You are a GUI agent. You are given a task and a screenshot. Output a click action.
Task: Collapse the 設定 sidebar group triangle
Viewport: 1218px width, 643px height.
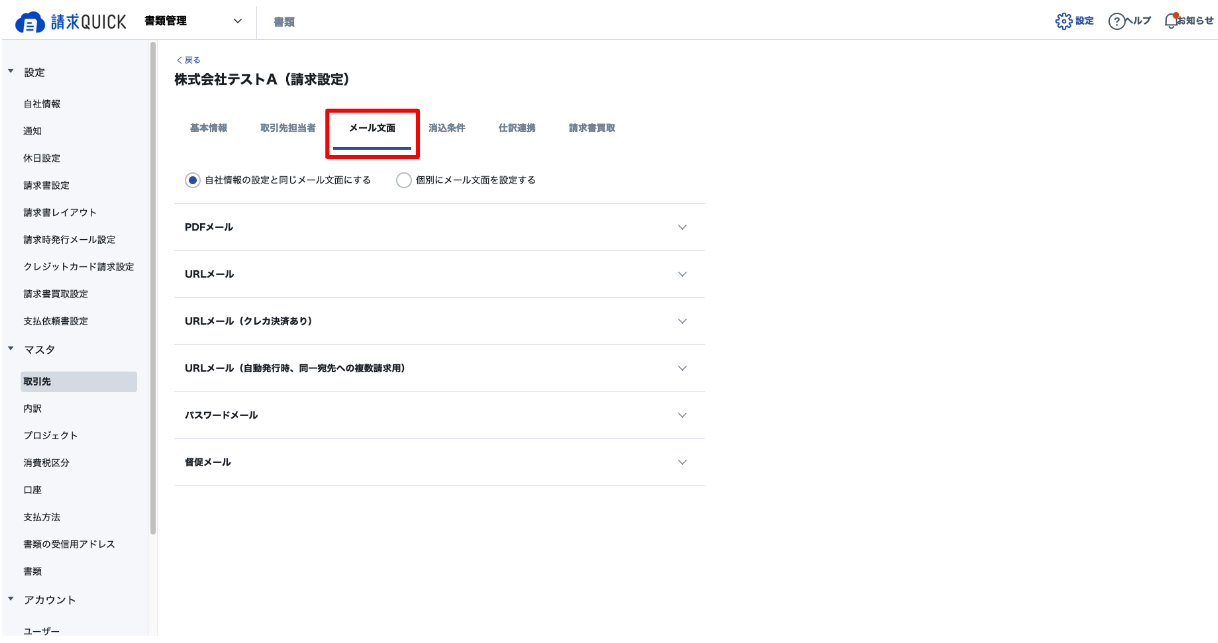point(11,72)
